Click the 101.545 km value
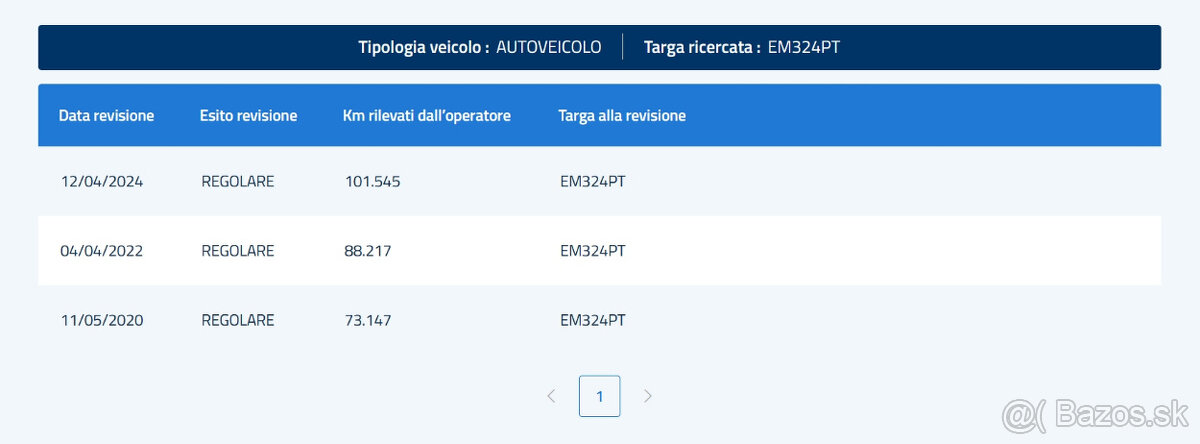The height and width of the screenshot is (444, 1200). (372, 182)
